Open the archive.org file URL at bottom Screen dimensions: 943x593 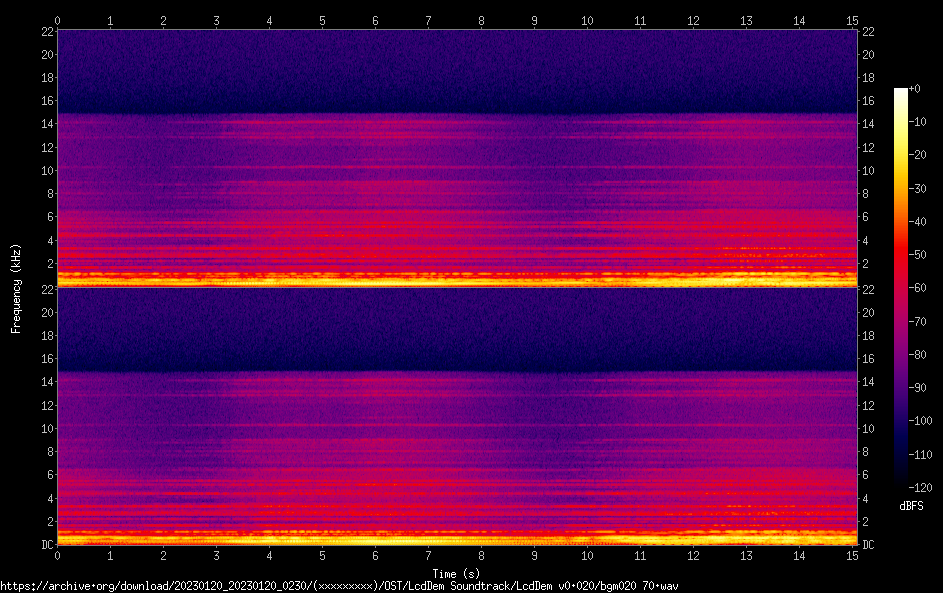340,585
